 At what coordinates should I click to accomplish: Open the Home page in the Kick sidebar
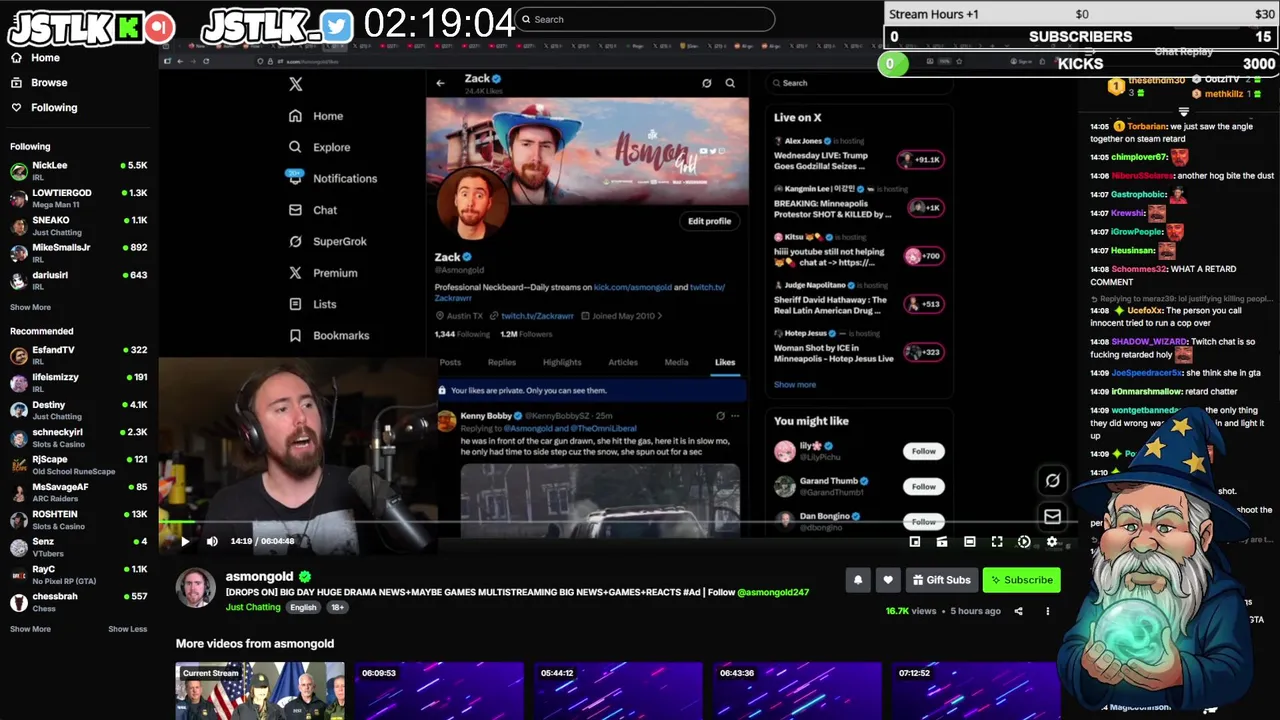(35, 58)
